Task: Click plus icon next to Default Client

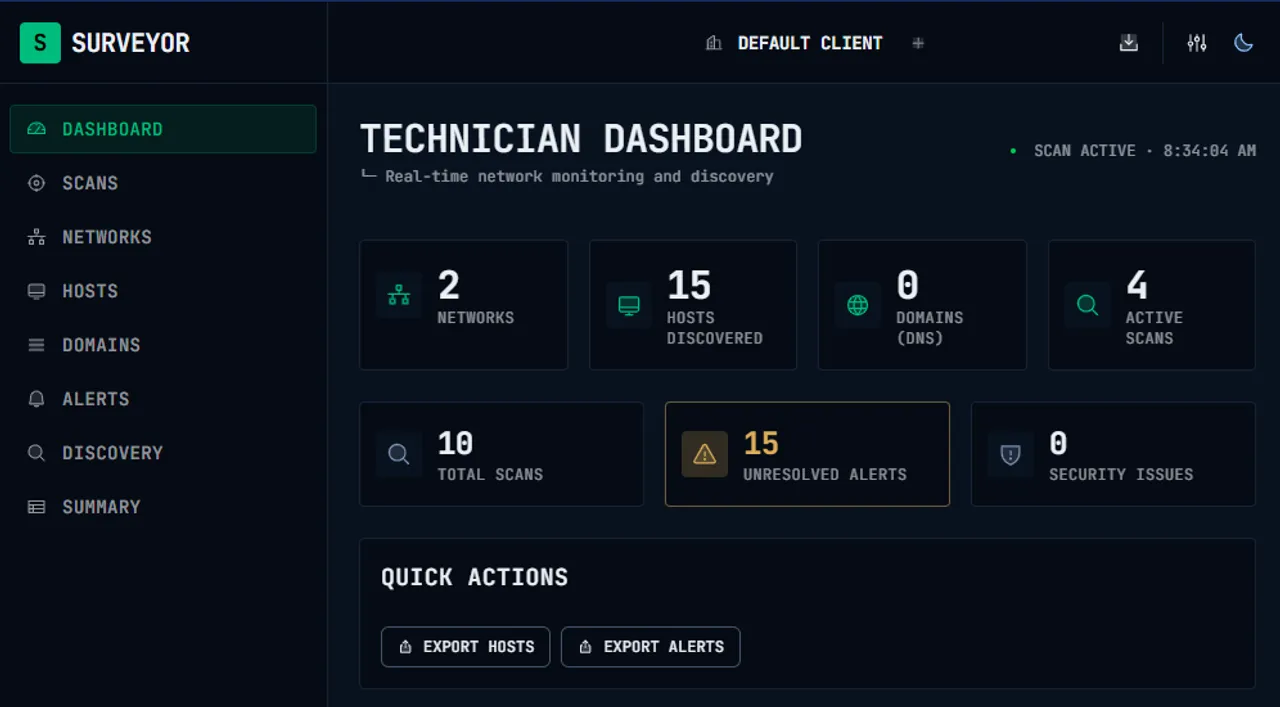Action: click(x=918, y=43)
